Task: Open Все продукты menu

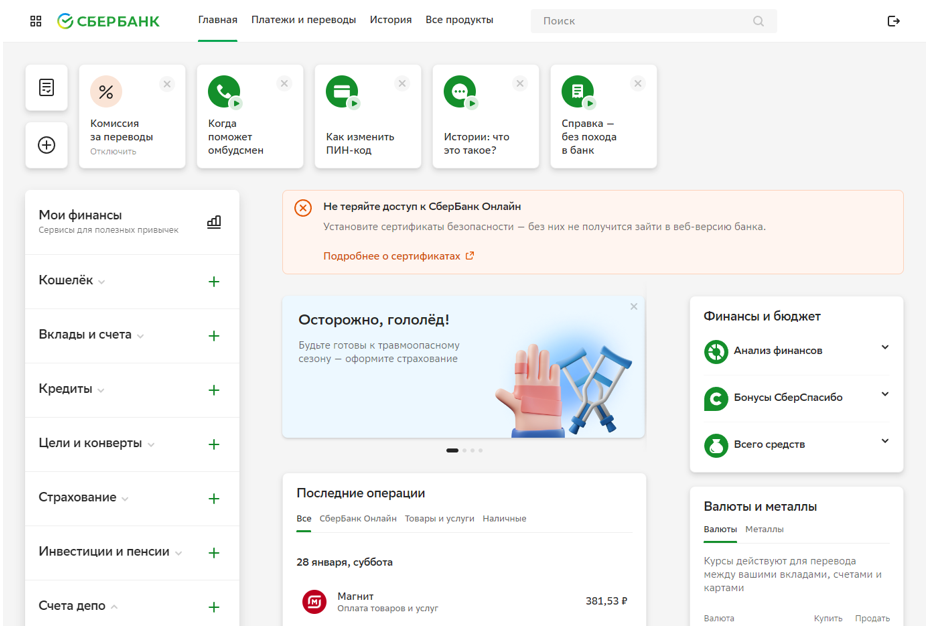Action: tap(459, 20)
